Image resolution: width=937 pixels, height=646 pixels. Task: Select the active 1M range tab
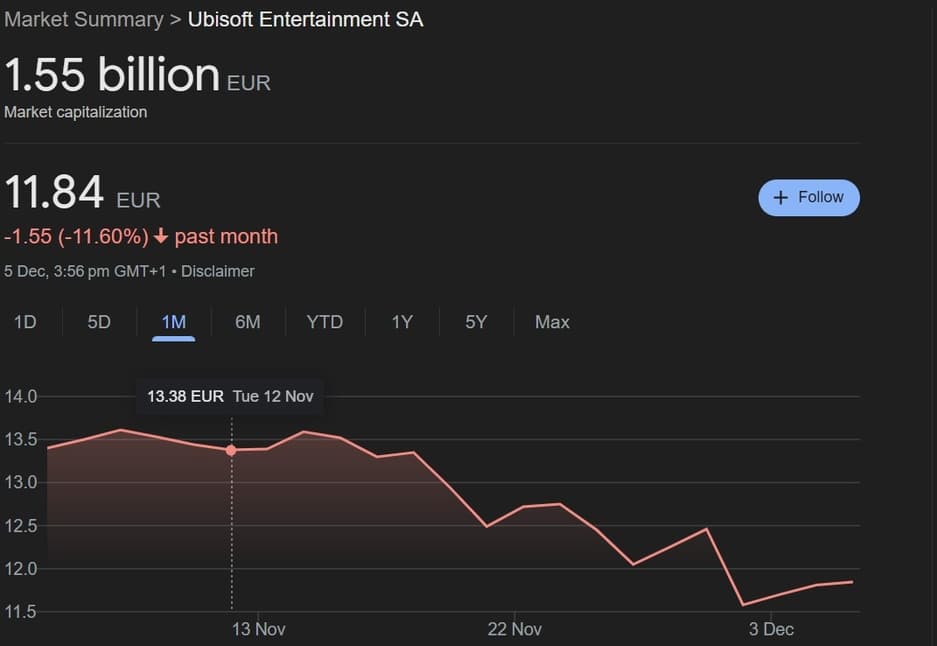[x=174, y=322]
